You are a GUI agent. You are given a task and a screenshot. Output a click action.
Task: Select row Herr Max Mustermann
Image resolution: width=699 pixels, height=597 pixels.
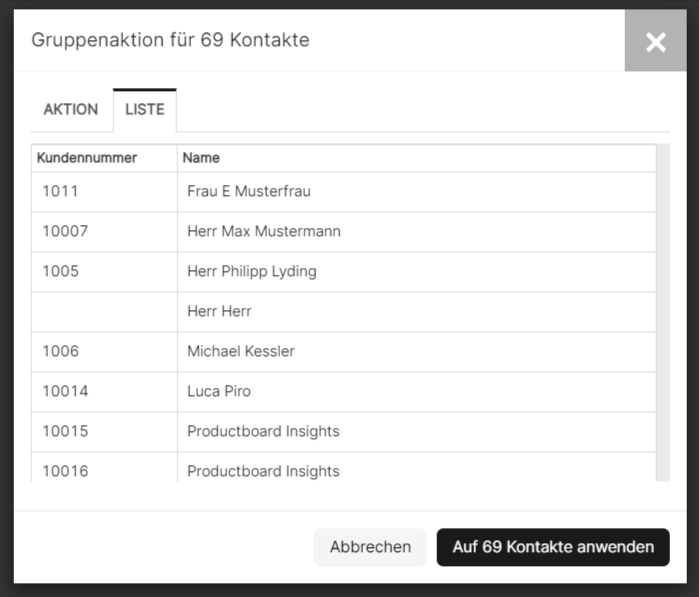(344, 231)
